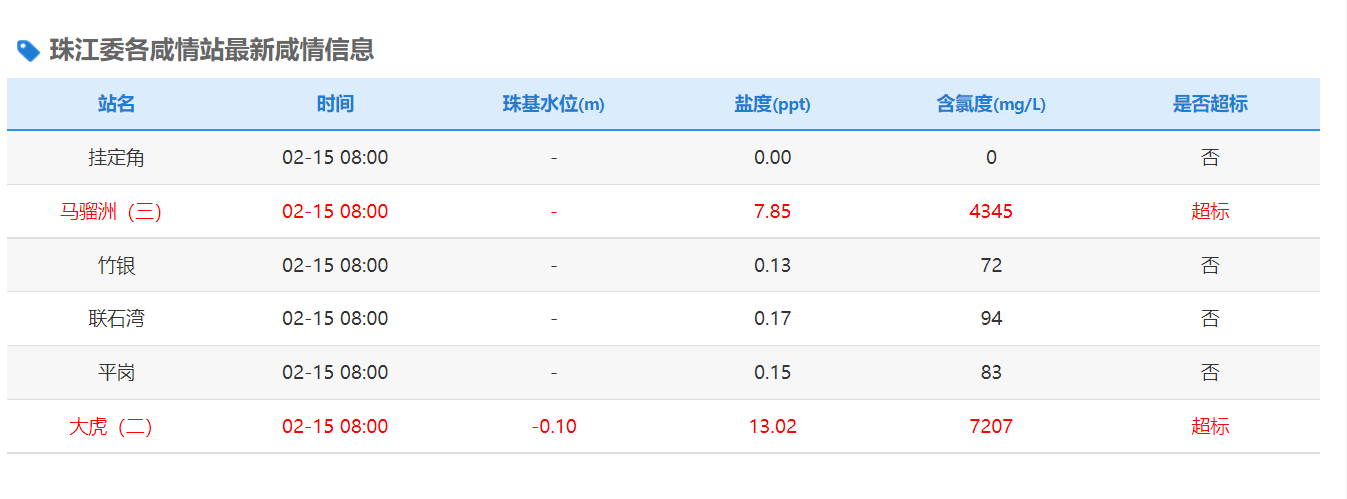Click the 站名 column header

[116, 104]
